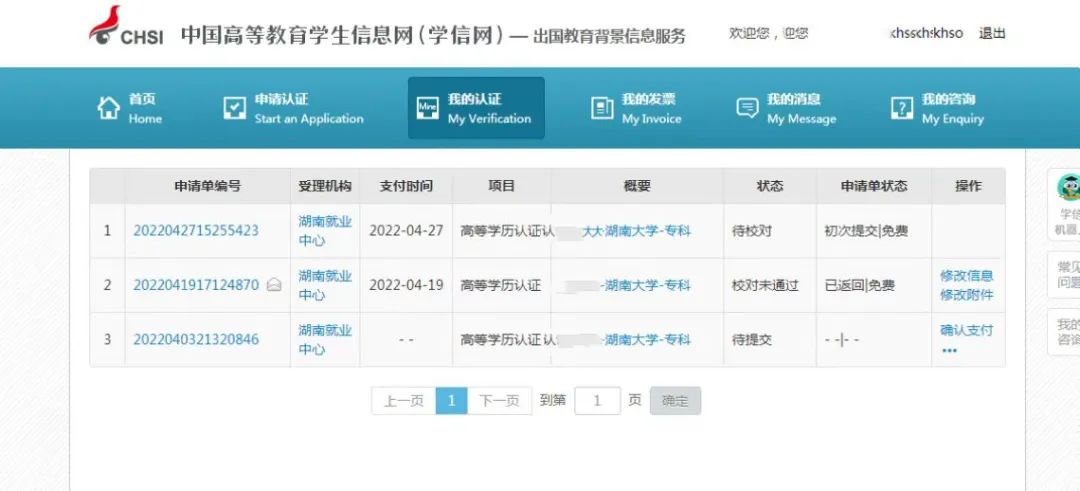1080x491 pixels.
Task: Click envelope icon beside application 2022041917124870
Action: pyautogui.click(x=274, y=284)
